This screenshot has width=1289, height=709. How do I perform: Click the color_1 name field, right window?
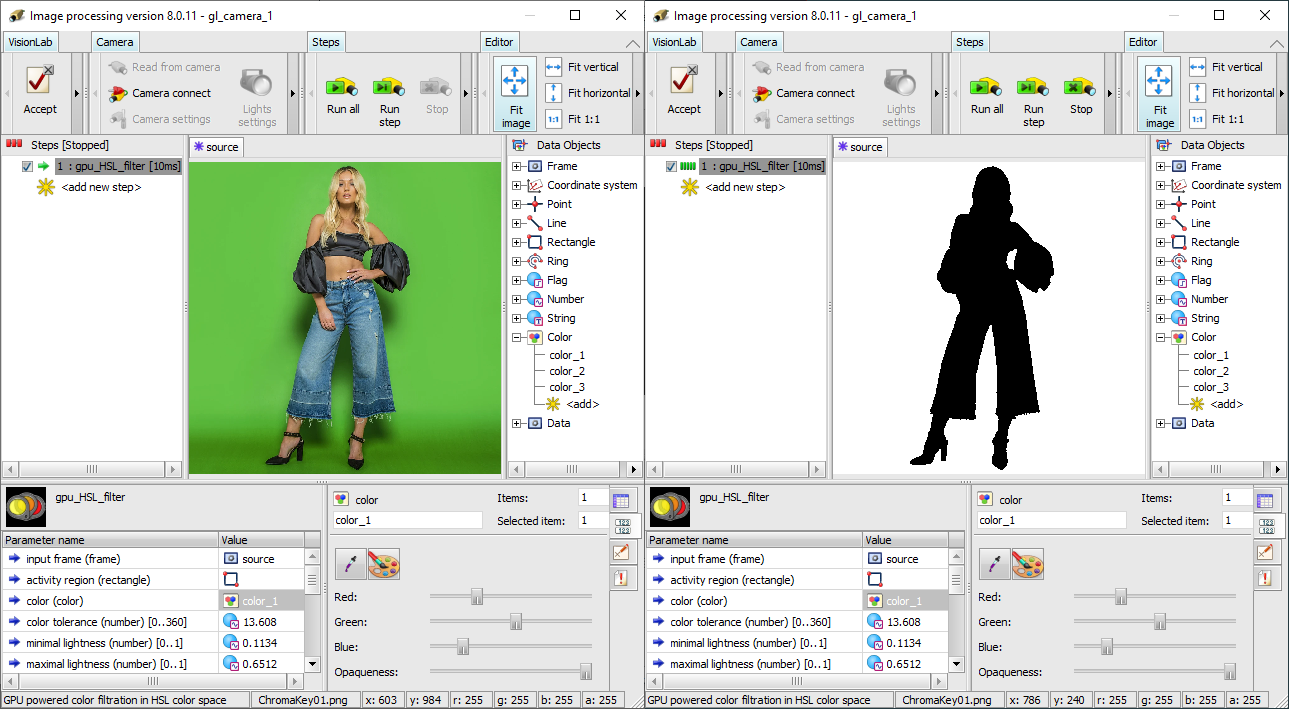1051,520
